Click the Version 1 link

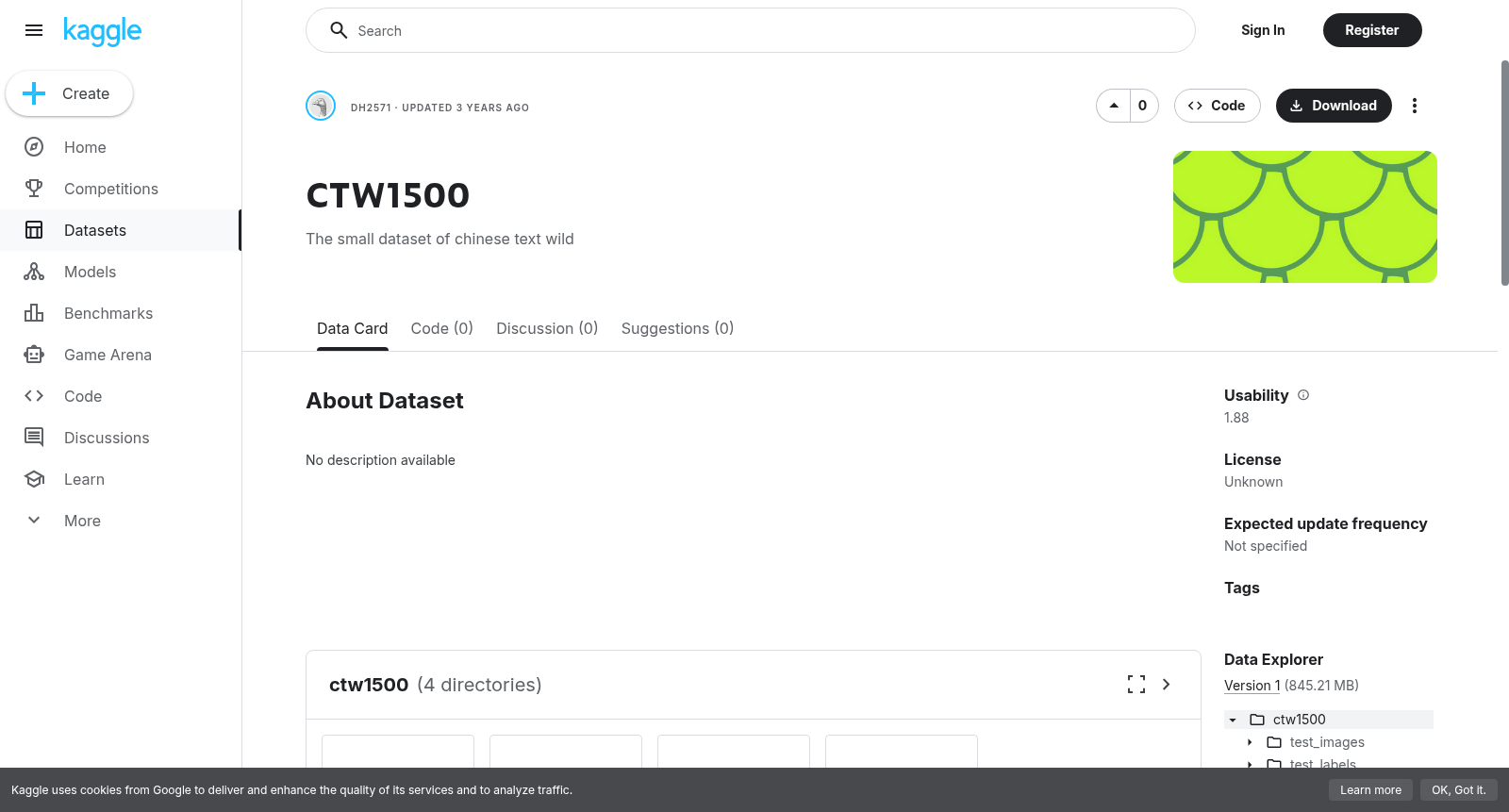[1252, 686]
